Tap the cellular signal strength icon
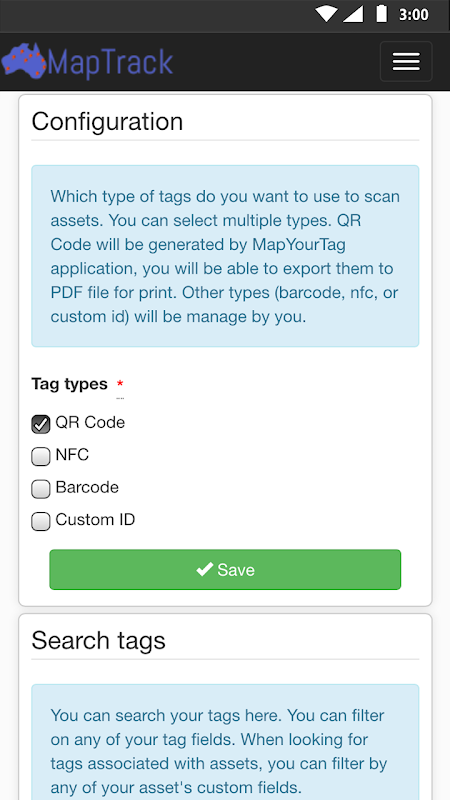The image size is (450, 800). click(x=353, y=14)
